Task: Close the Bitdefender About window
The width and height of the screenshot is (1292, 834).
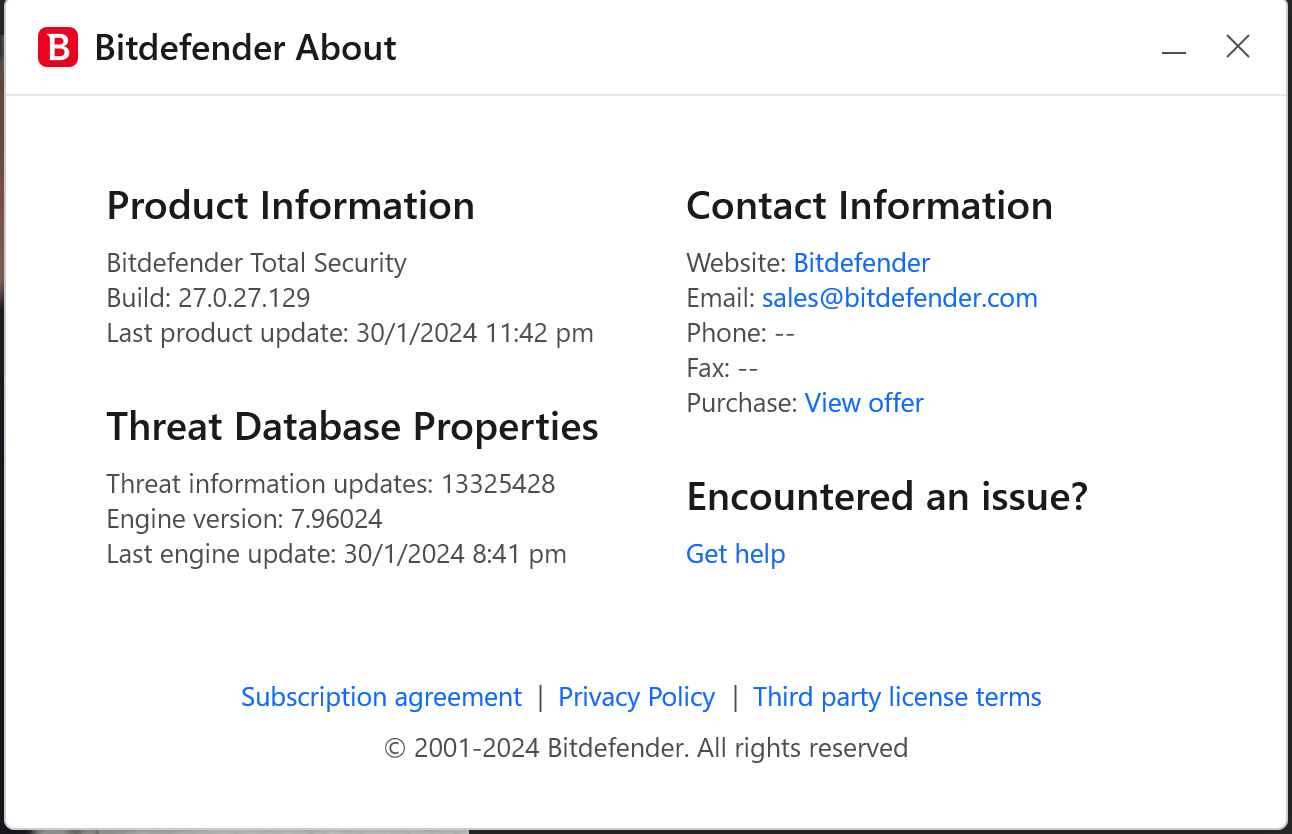Action: (1238, 46)
